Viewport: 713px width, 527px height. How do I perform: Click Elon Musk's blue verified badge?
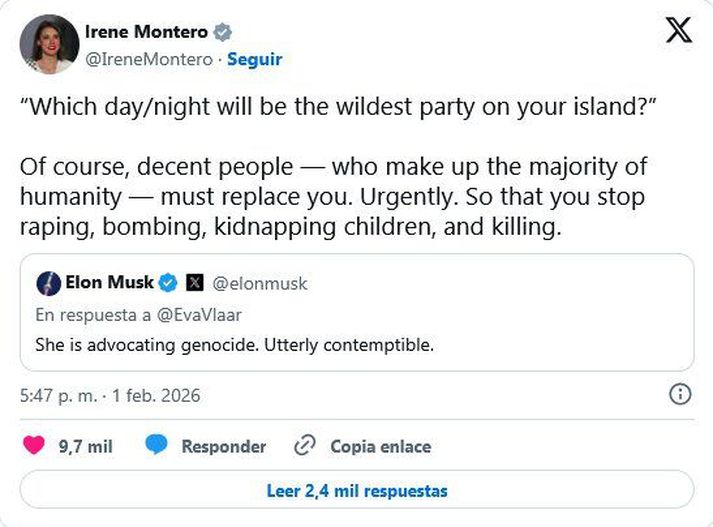pyautogui.click(x=169, y=283)
